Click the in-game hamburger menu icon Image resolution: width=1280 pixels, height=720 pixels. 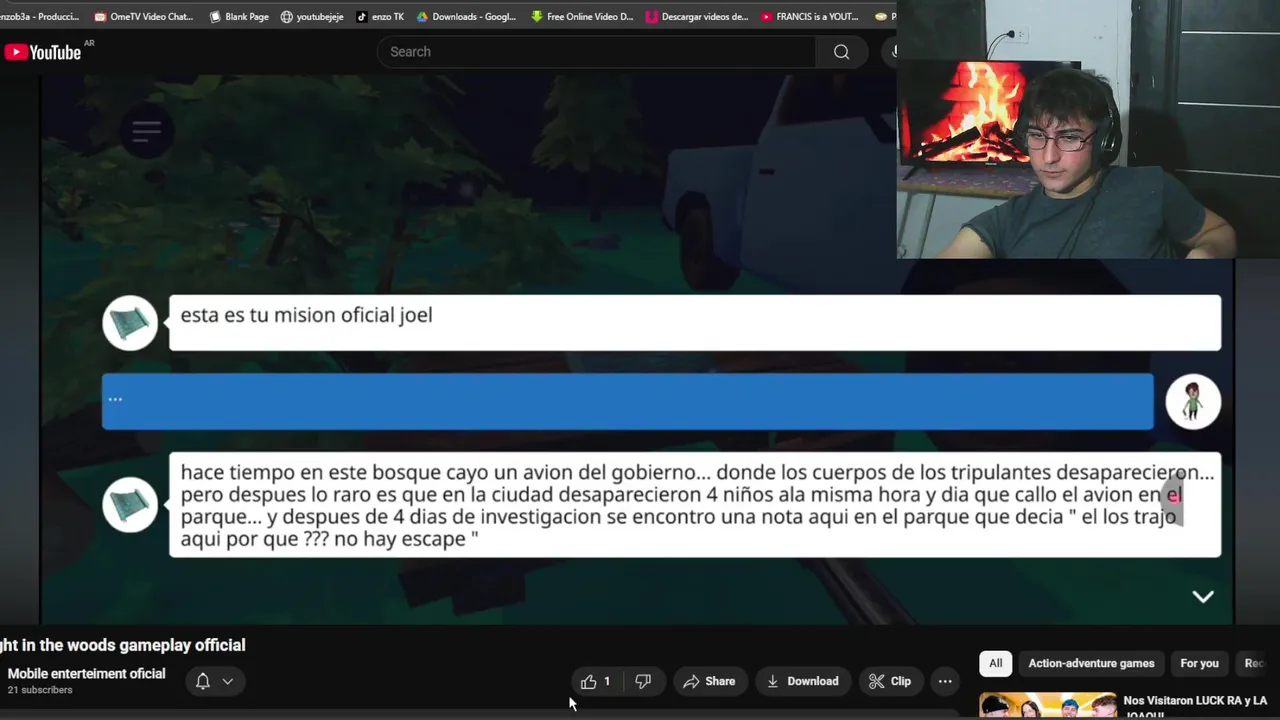pos(146,130)
